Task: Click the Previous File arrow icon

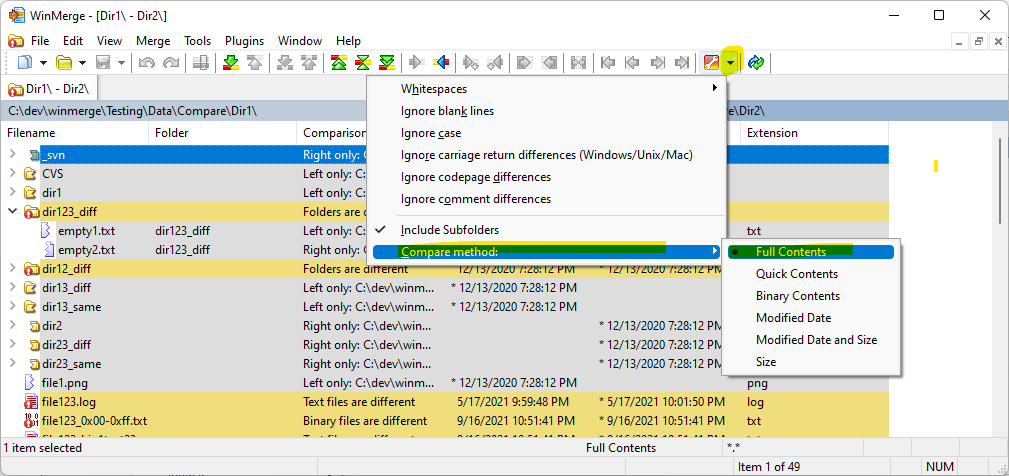Action: click(x=632, y=62)
